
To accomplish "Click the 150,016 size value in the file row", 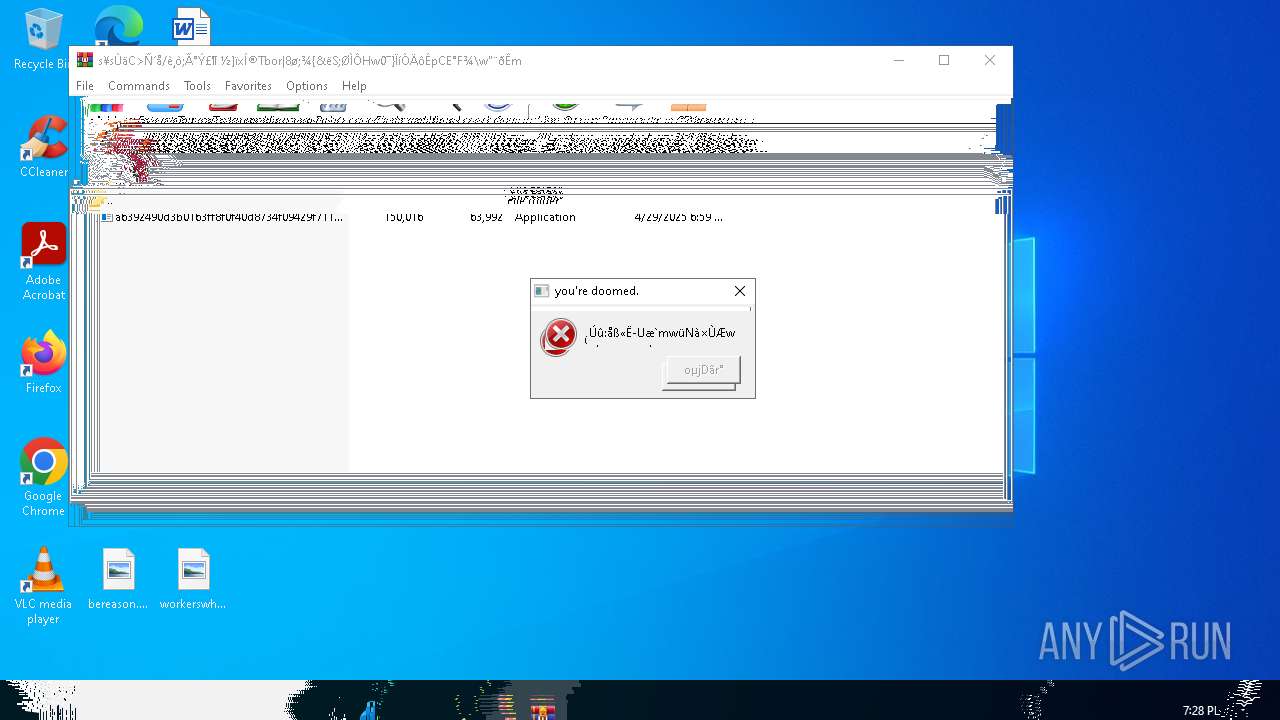I will [404, 217].
